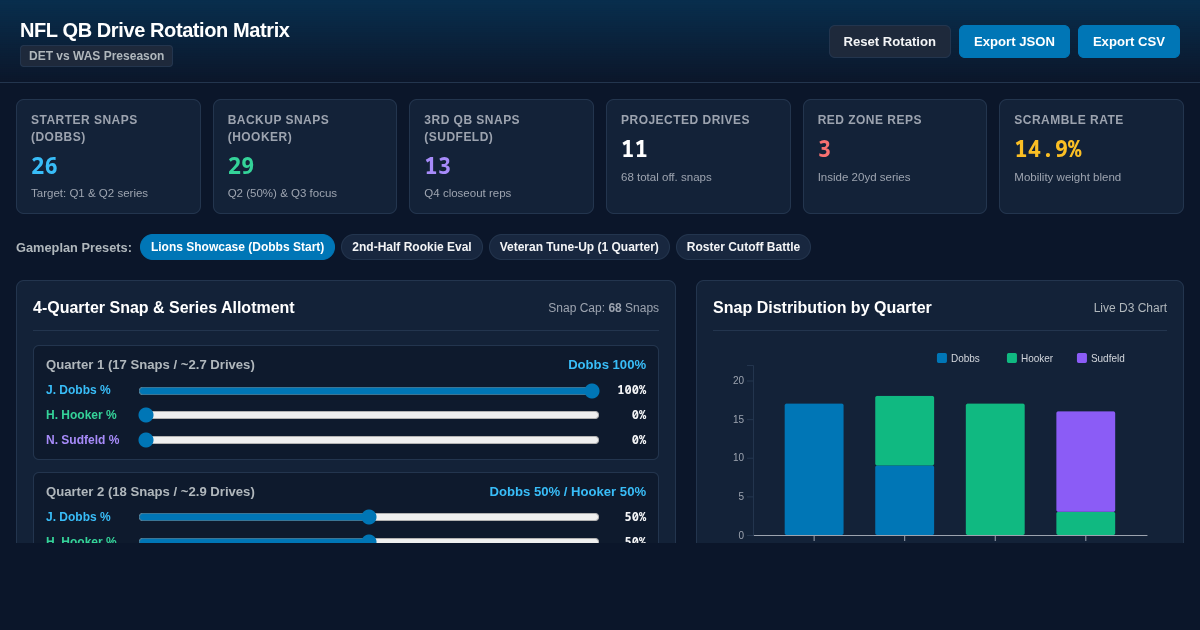Click the second quarter Dobbs blue segment
Image resolution: width=1200 pixels, height=630 pixels.
click(x=905, y=500)
